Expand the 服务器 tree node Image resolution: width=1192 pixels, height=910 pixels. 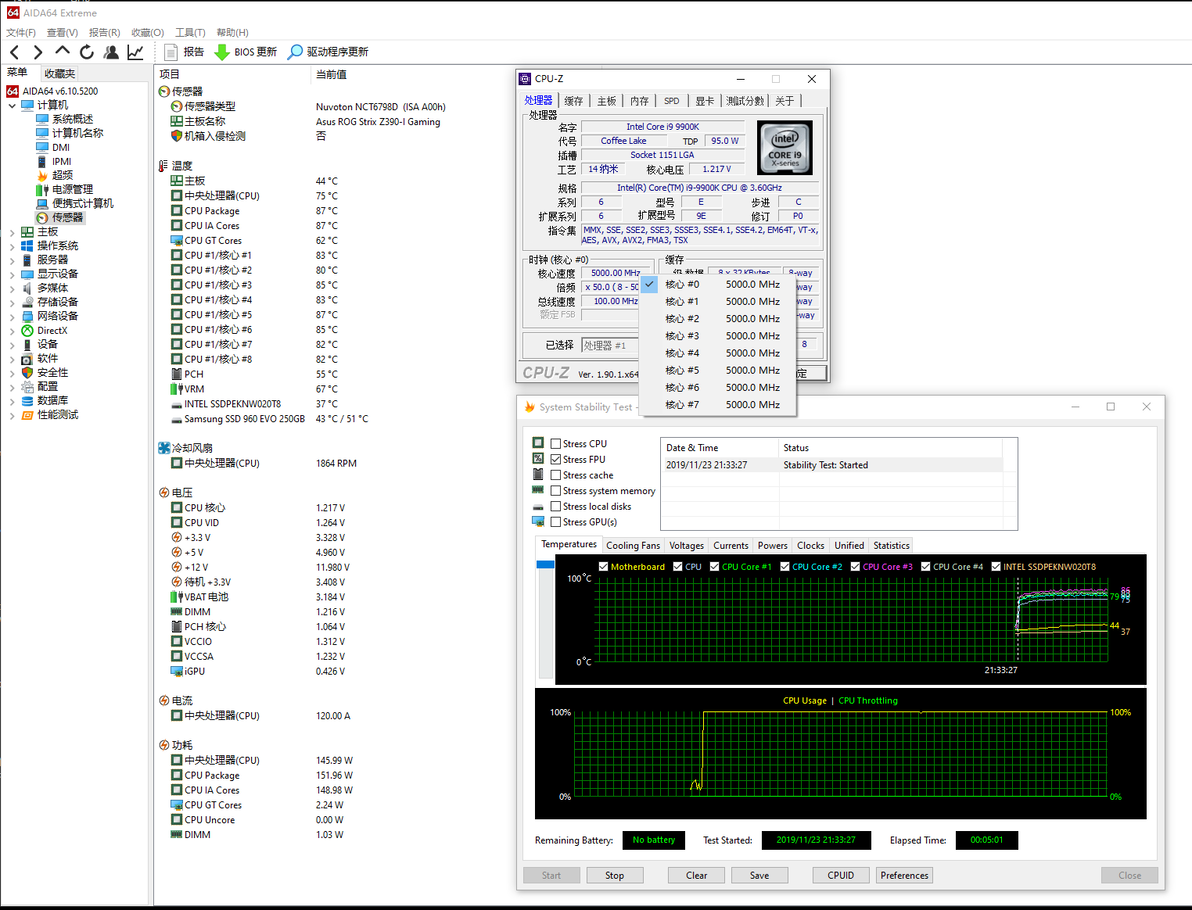pyautogui.click(x=12, y=260)
